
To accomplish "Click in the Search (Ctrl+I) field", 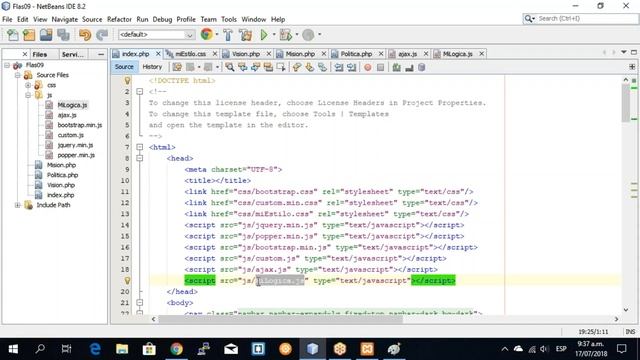I will (x=581, y=18).
